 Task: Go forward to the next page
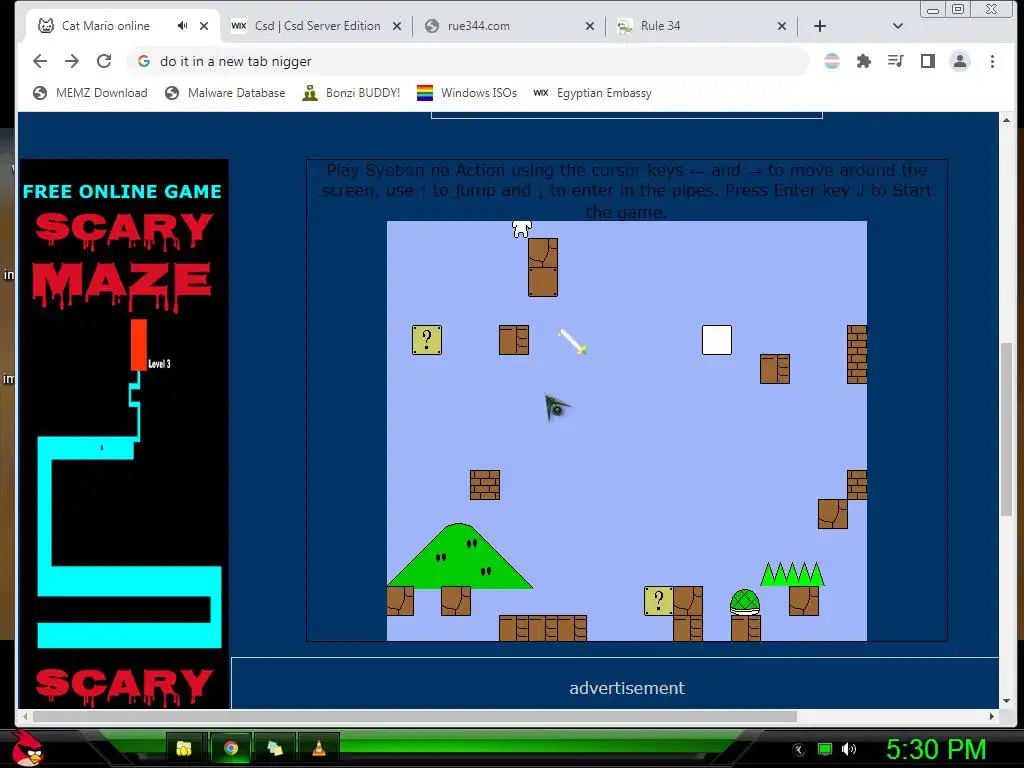click(x=72, y=61)
